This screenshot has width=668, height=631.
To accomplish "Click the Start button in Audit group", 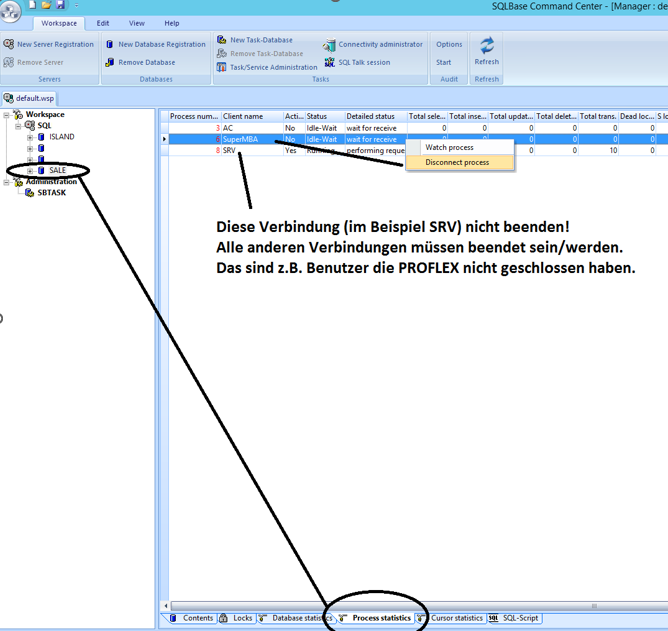I will pyautogui.click(x=443, y=62).
